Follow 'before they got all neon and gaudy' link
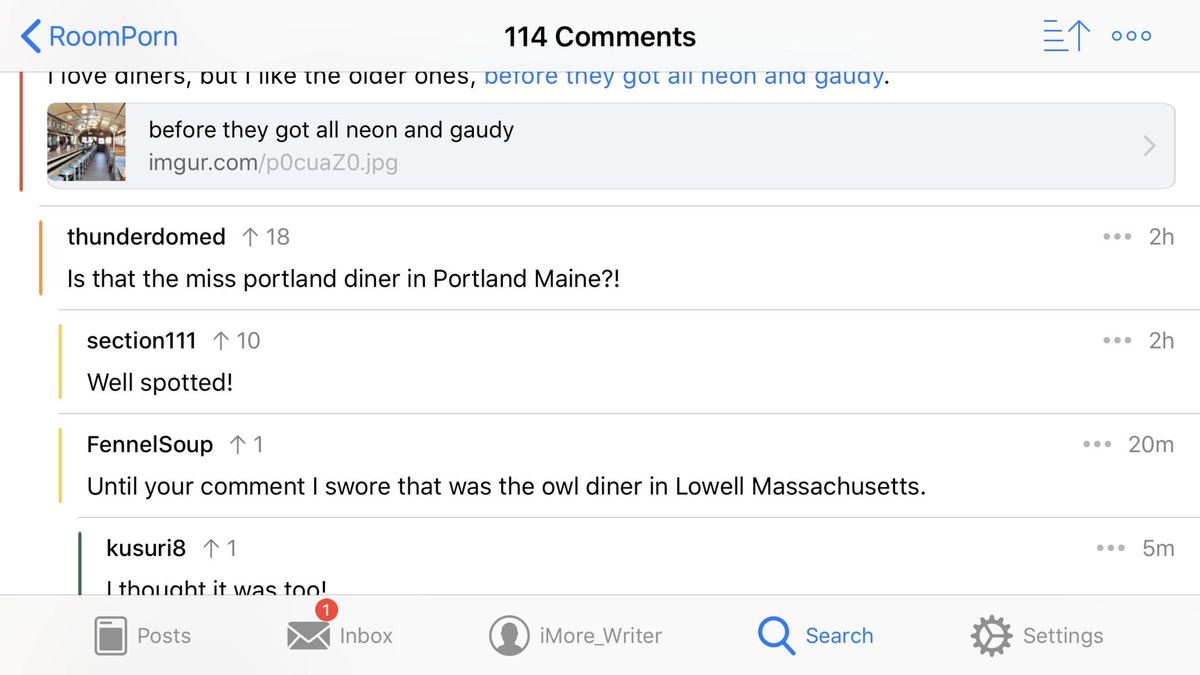1200x675 pixels. tap(684, 76)
